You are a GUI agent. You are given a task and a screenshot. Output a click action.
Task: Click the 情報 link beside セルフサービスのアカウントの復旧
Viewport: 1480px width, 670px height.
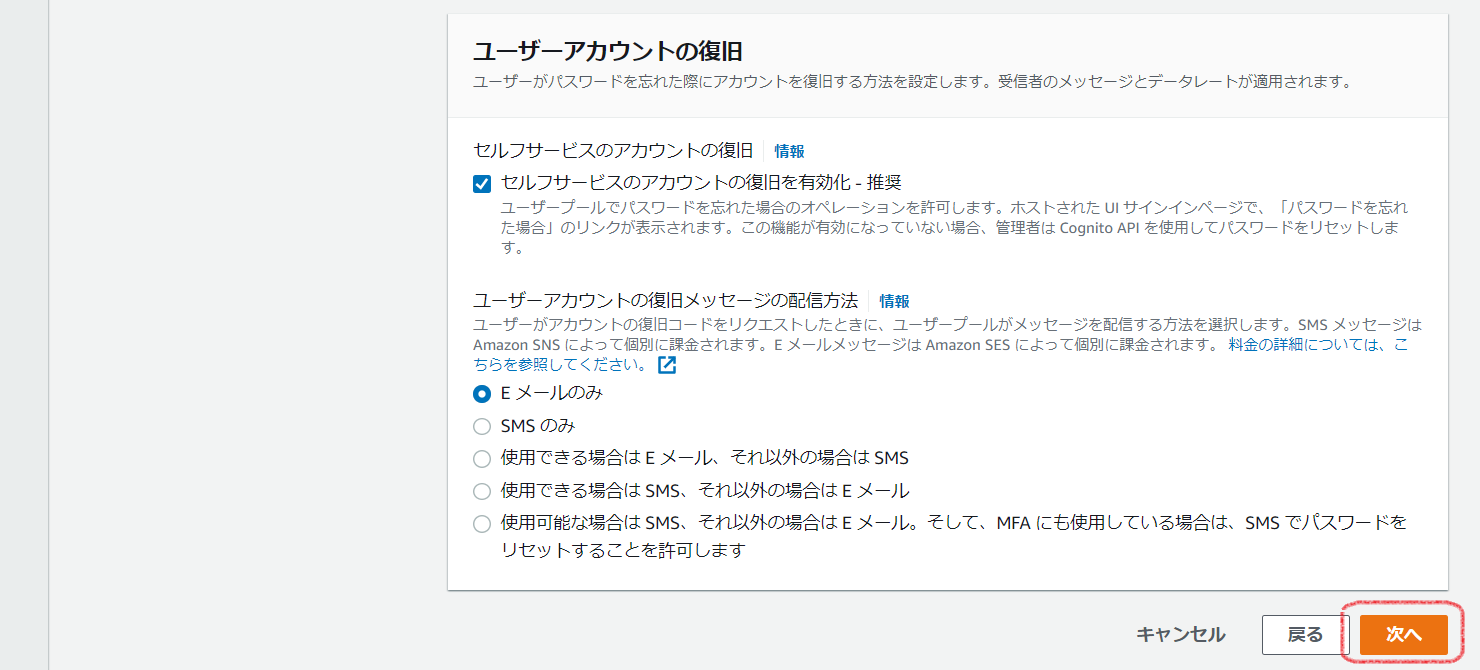click(789, 150)
